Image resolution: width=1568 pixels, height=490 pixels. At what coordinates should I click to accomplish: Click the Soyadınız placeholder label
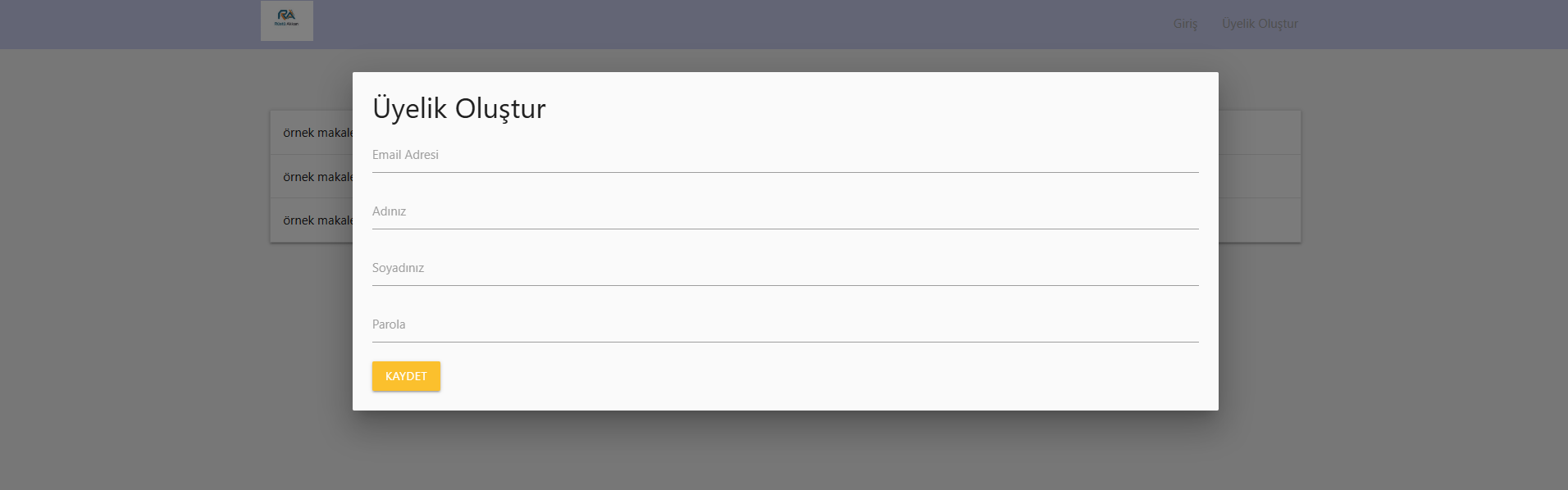398,268
